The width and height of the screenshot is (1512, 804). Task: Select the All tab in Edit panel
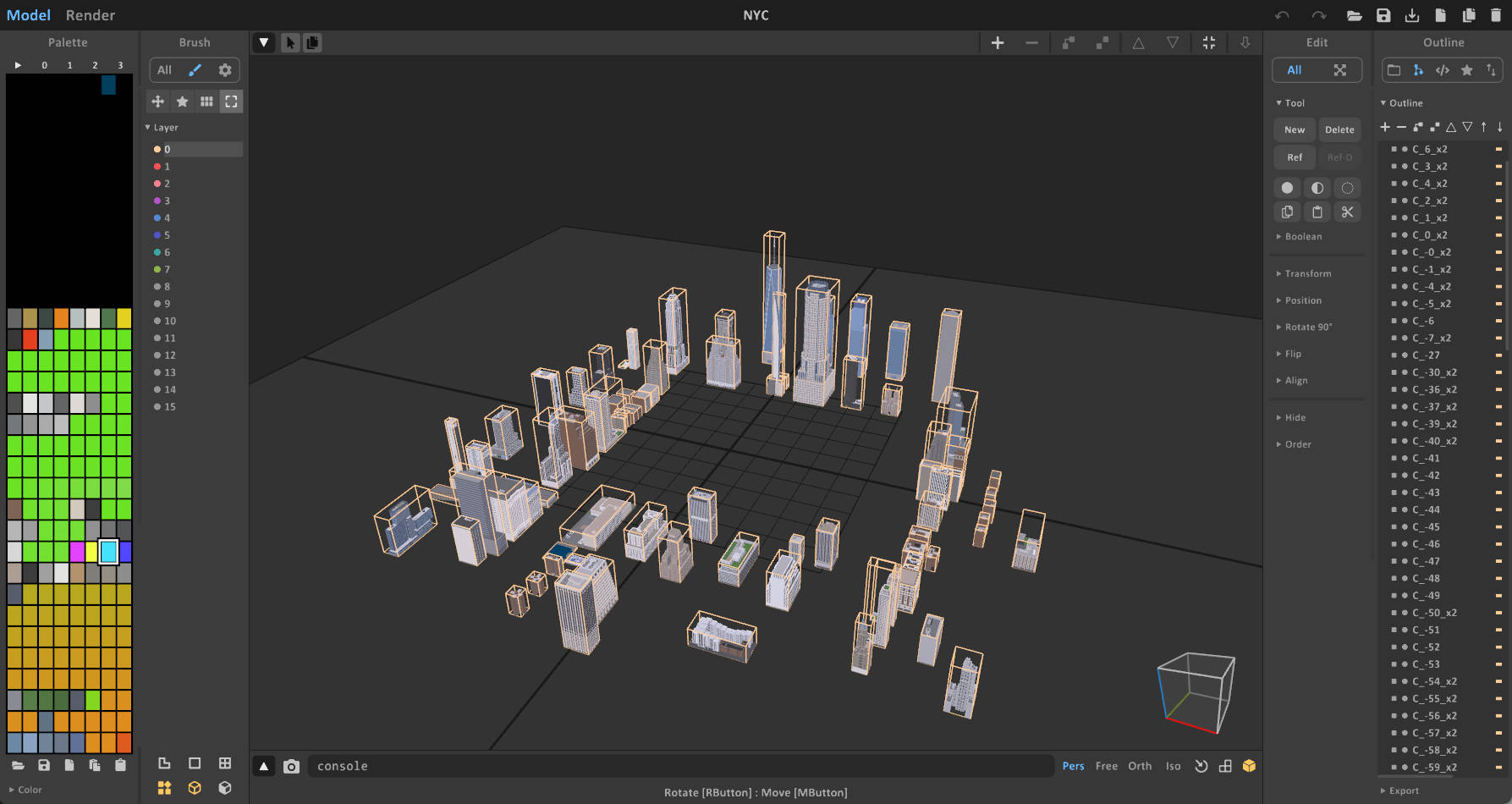coord(1294,70)
